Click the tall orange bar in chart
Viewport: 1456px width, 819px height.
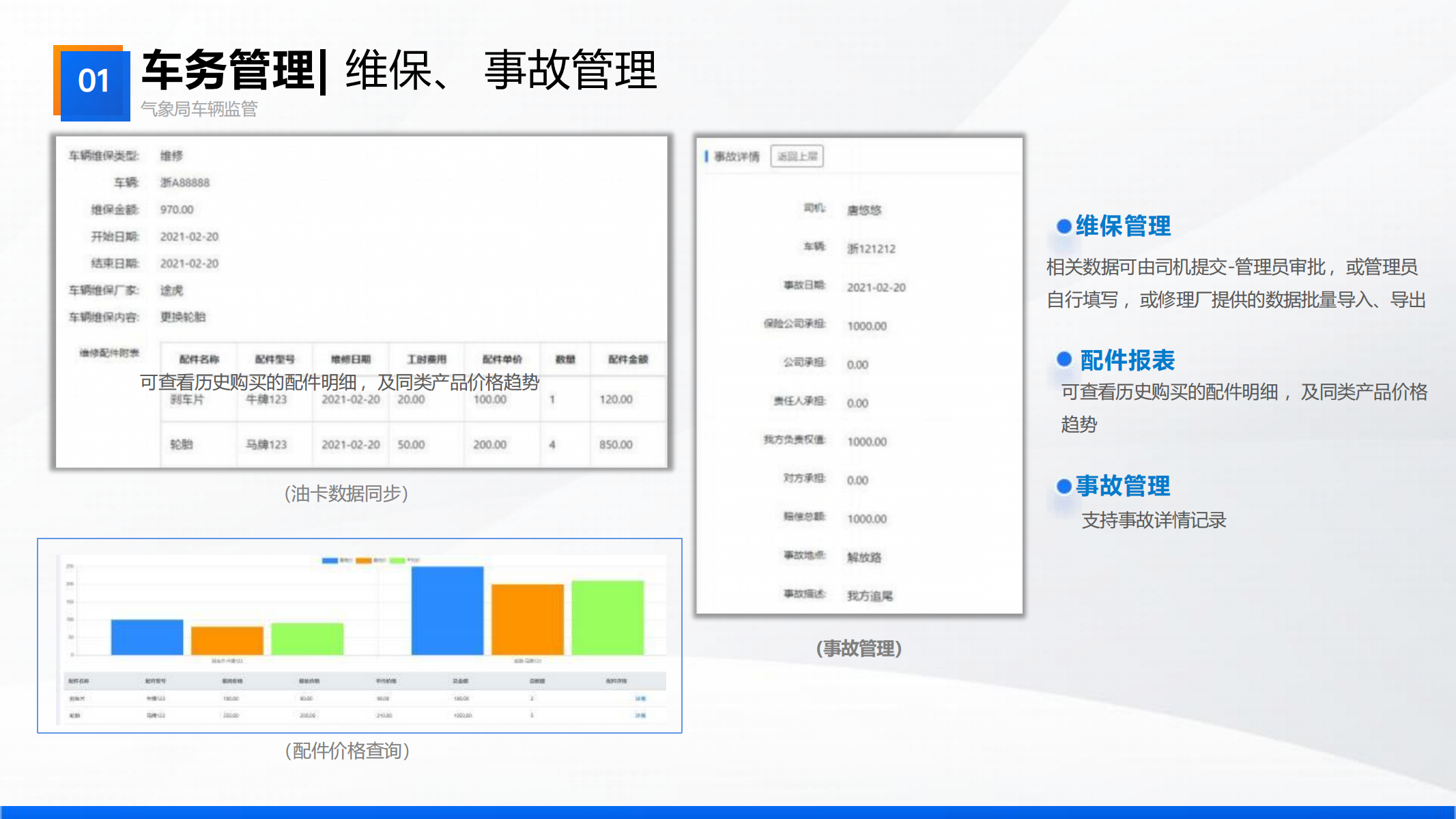[x=528, y=619]
